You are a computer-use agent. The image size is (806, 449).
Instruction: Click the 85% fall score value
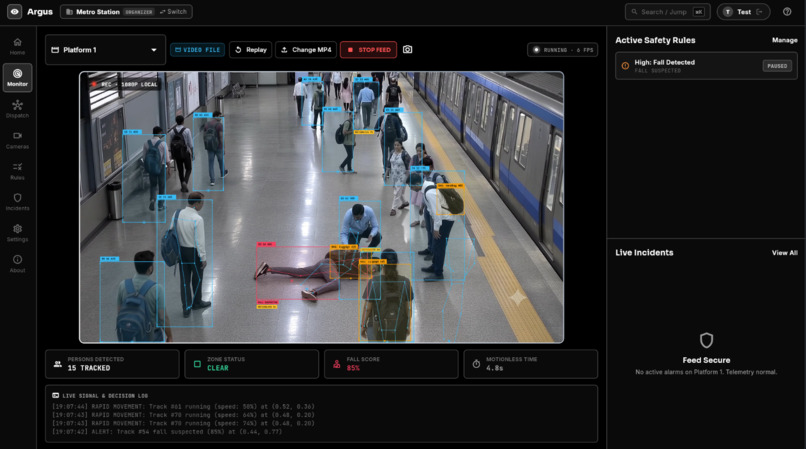pyautogui.click(x=353, y=368)
